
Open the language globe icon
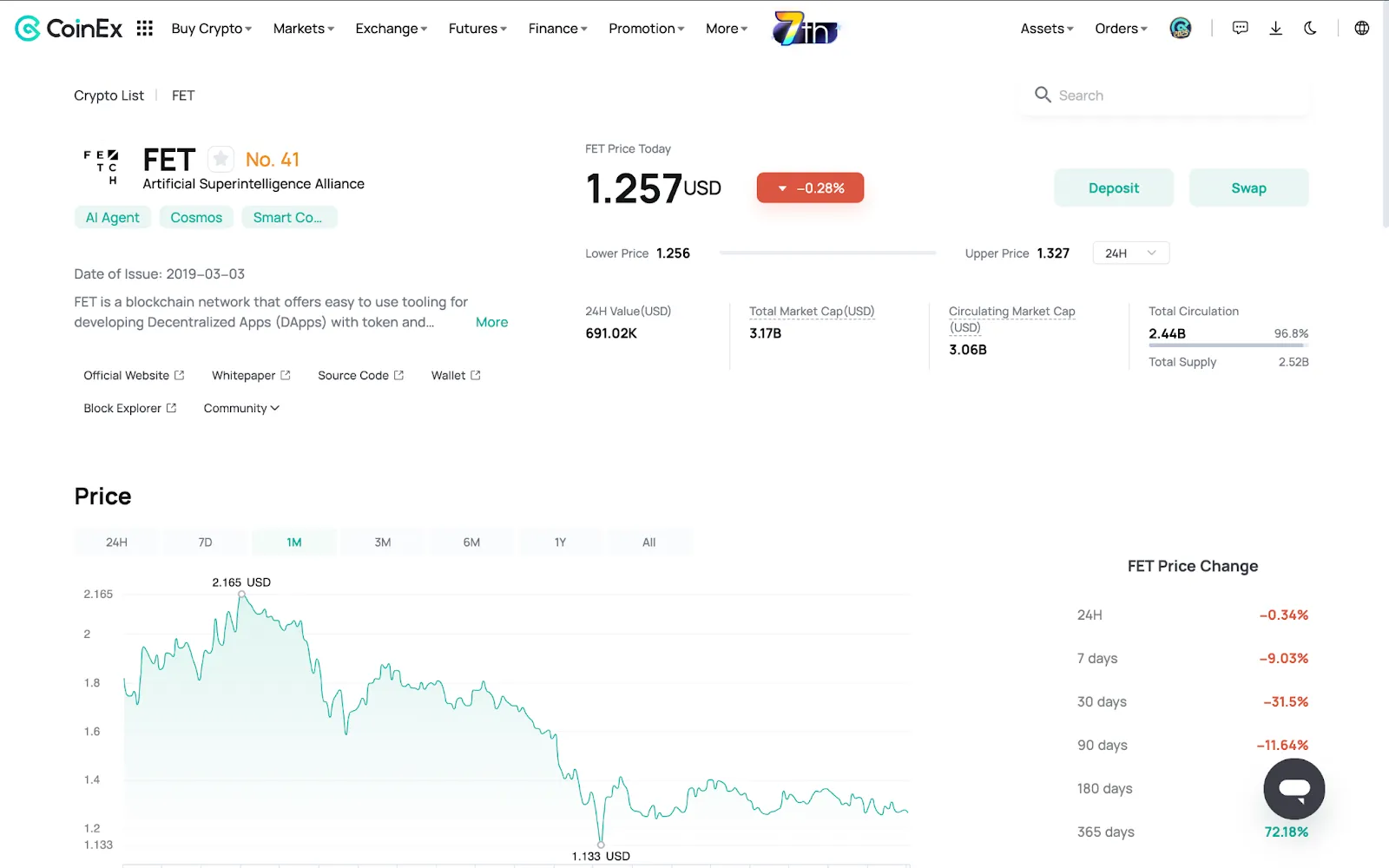[1362, 28]
